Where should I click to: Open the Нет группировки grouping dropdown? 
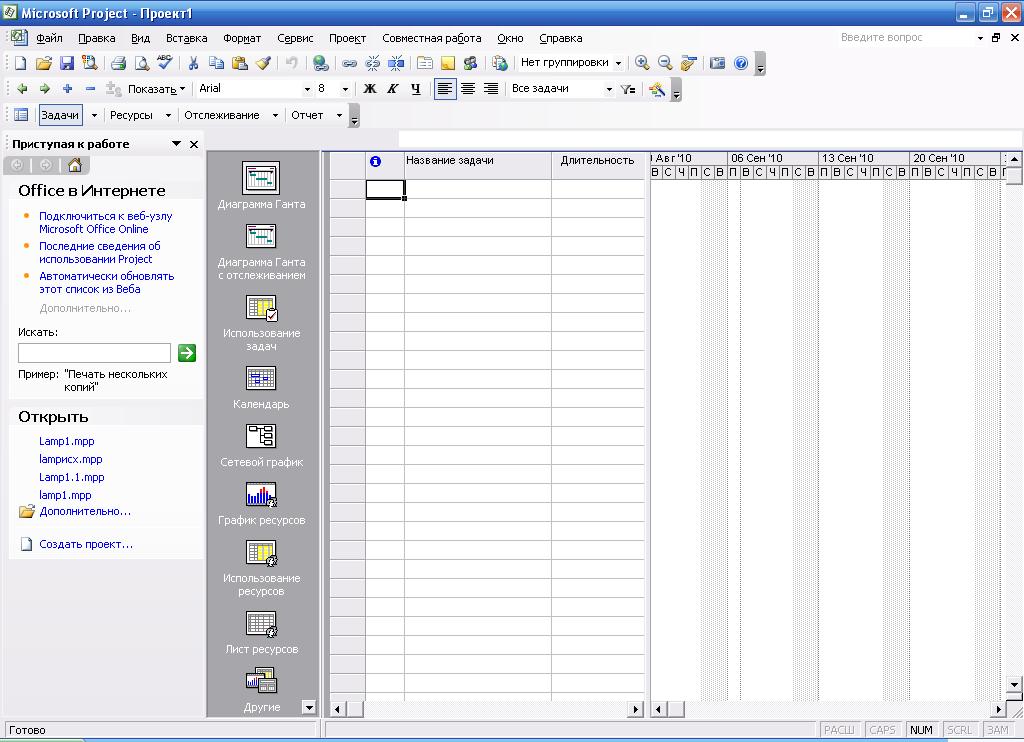pyautogui.click(x=618, y=63)
